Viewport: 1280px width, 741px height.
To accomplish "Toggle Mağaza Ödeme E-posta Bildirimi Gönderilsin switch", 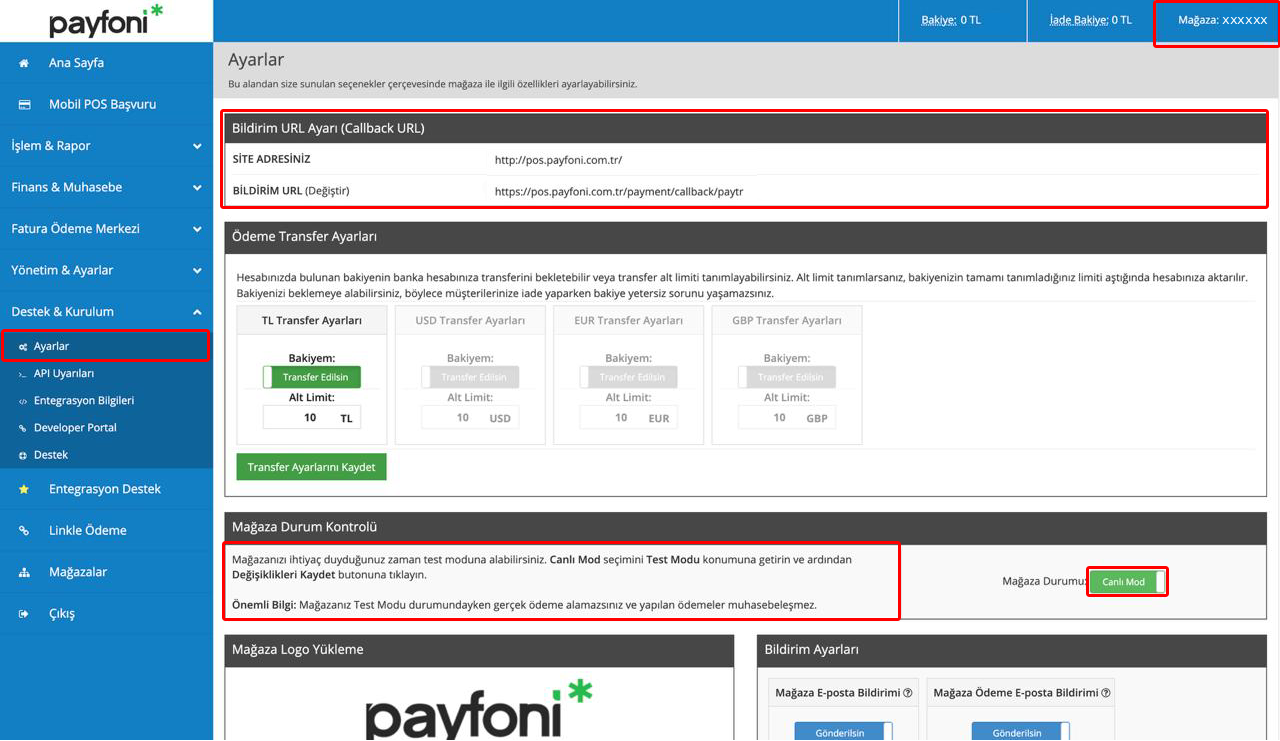I will 1020,732.
